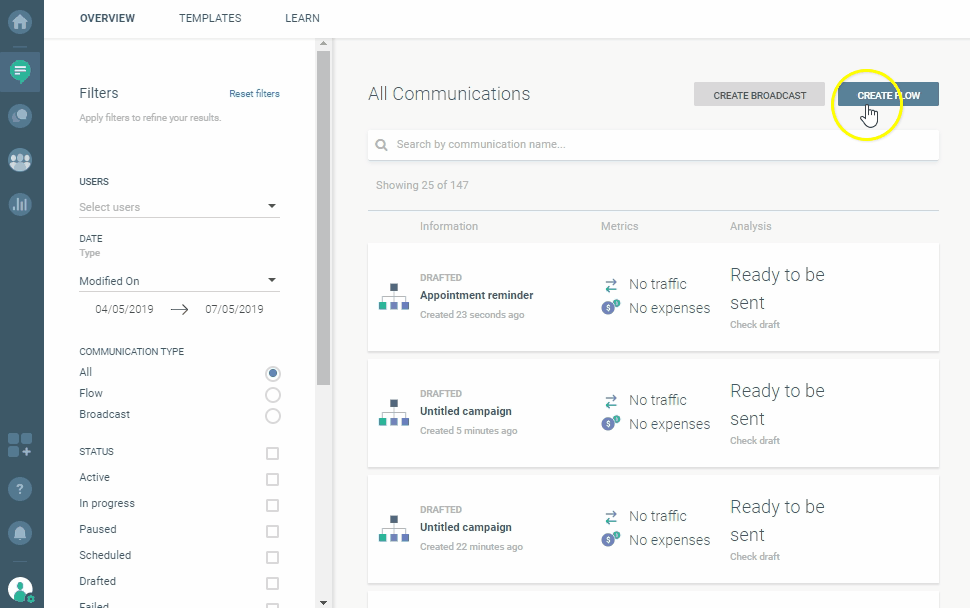Click the Home icon in left sidebar

coord(20,21)
